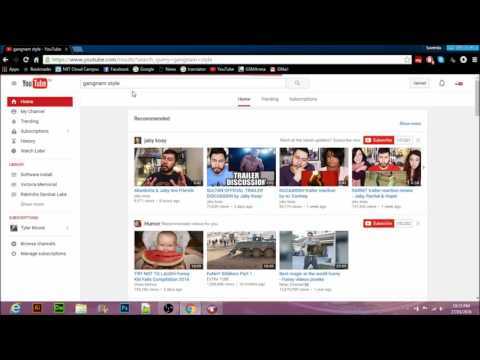
Task: Open Dreamweaver from the taskbar
Action: (59, 309)
